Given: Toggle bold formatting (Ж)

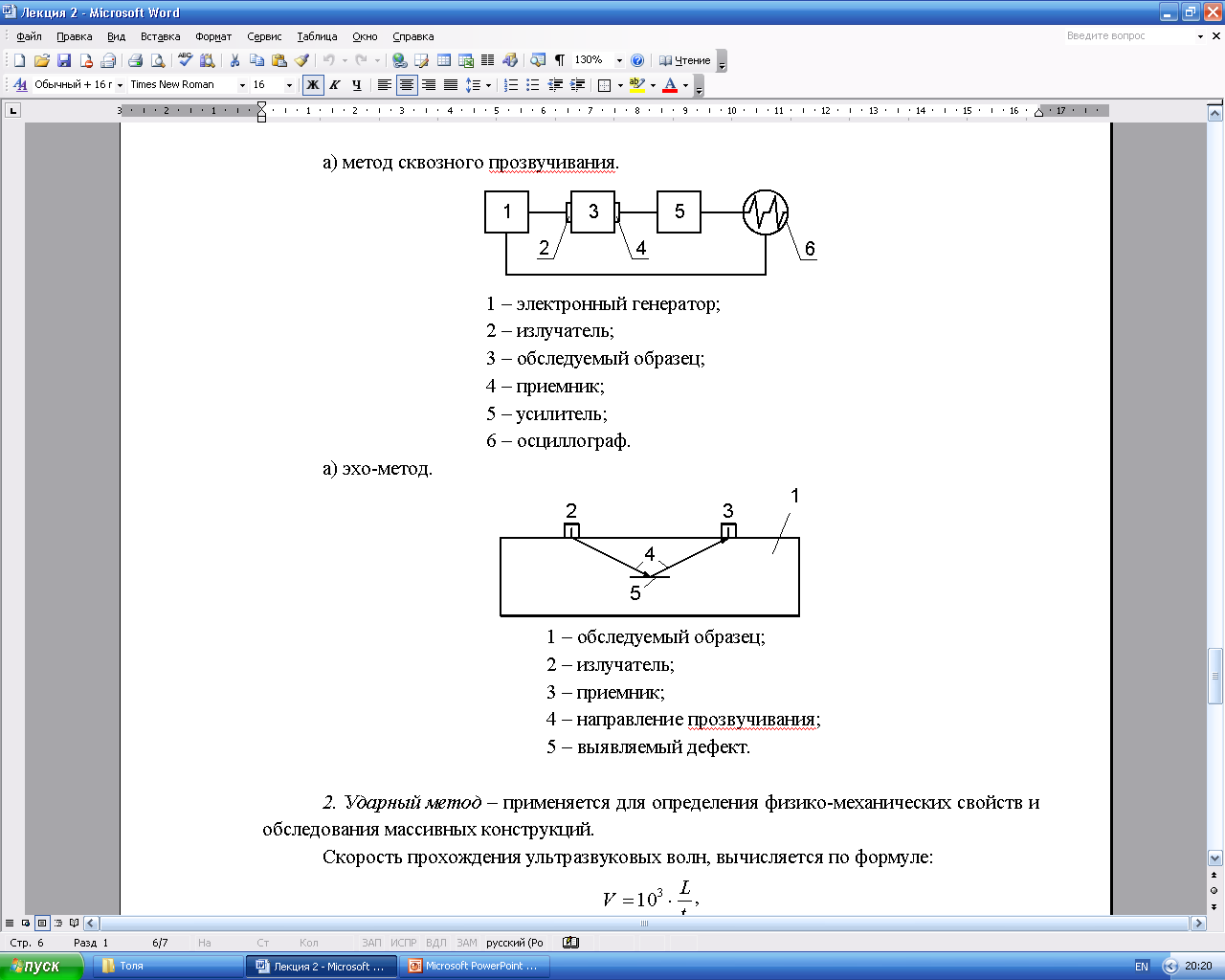Looking at the screenshot, I should coord(313,85).
